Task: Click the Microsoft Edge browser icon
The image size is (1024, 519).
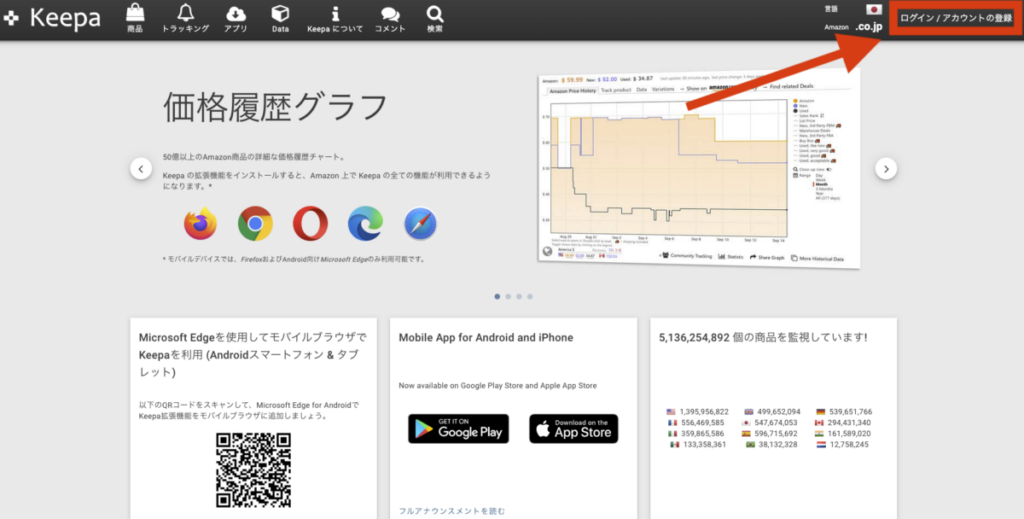Action: (365, 223)
